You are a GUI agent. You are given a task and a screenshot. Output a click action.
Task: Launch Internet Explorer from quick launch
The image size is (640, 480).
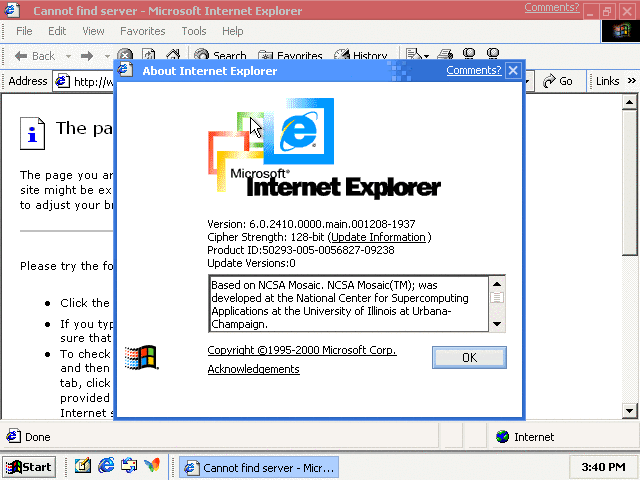coord(106,465)
